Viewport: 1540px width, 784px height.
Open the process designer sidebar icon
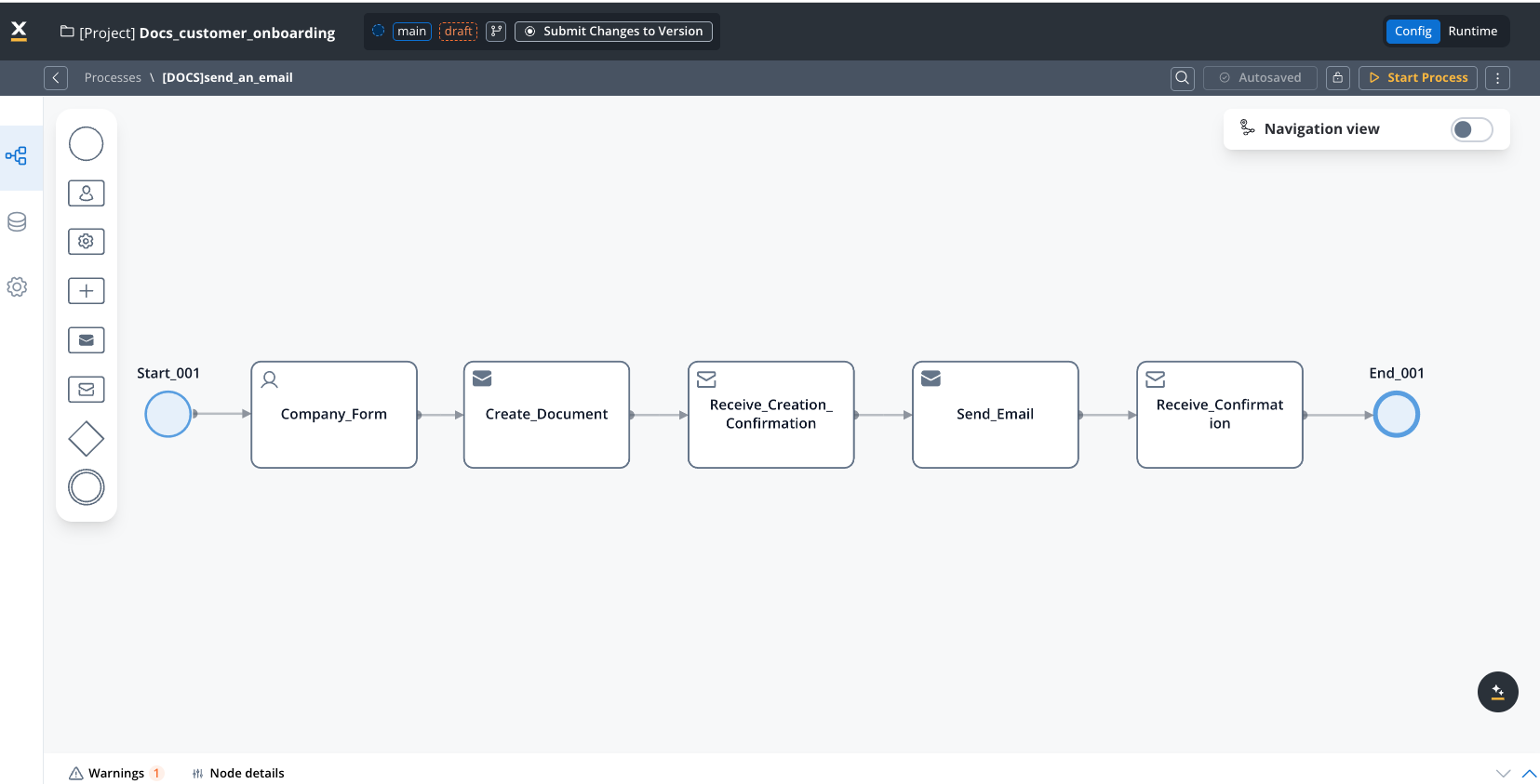click(x=17, y=156)
